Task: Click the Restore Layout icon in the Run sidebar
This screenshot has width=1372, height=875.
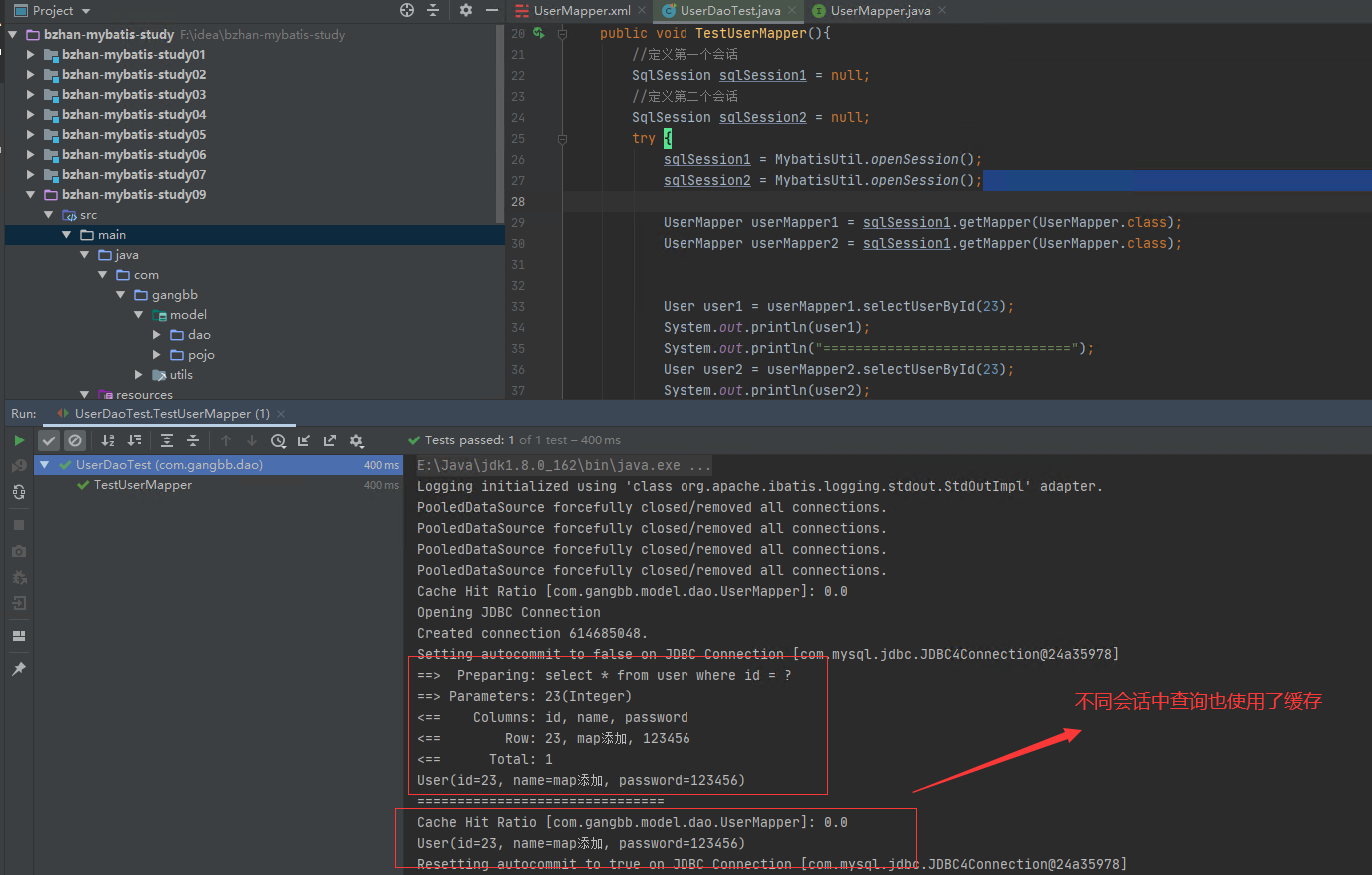Action: (19, 636)
